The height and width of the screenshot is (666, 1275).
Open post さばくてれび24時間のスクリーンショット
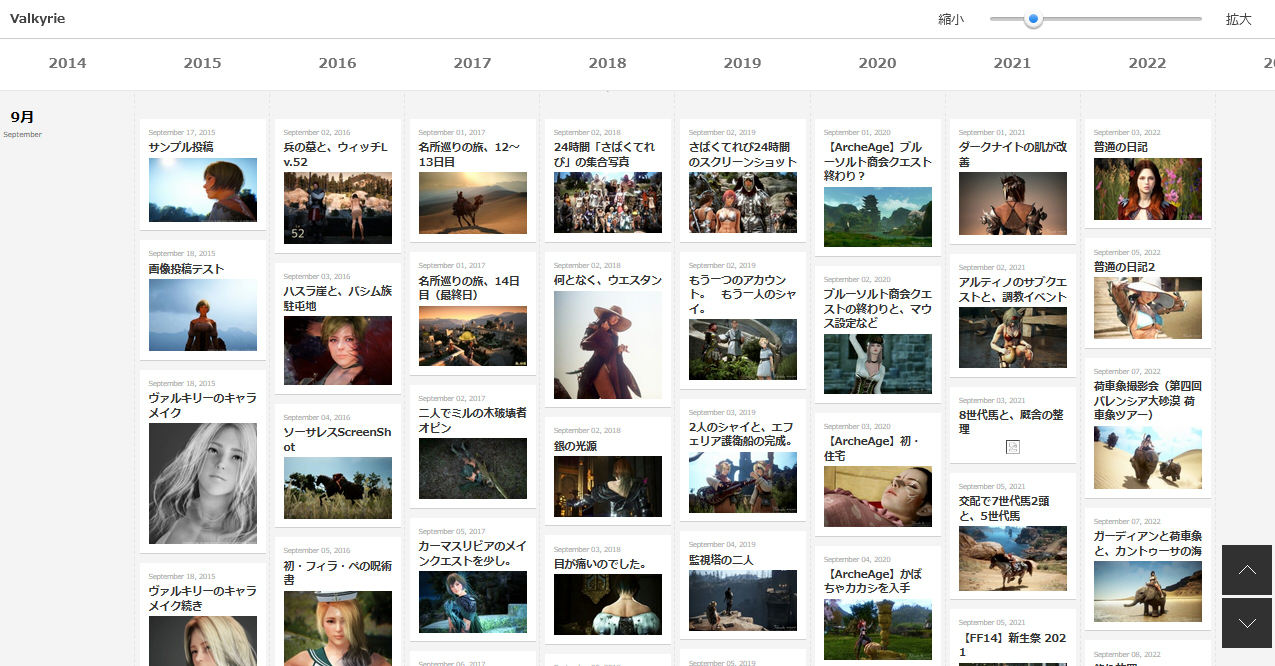tap(743, 154)
